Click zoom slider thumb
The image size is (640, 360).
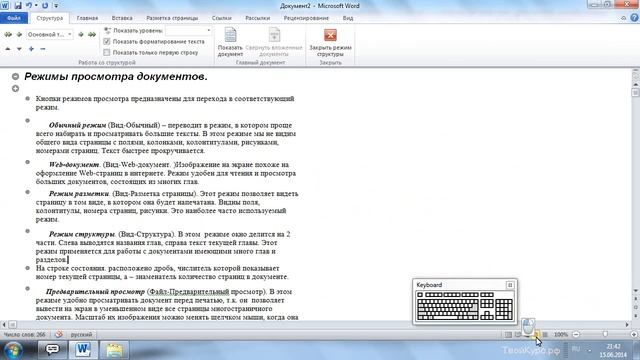(605, 334)
